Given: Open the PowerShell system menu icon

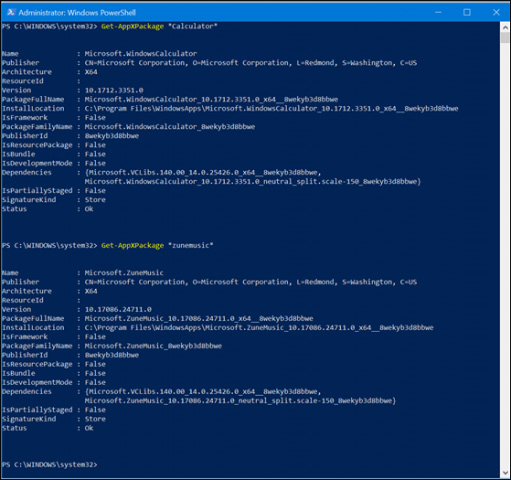Looking at the screenshot, I should pos(11,12).
